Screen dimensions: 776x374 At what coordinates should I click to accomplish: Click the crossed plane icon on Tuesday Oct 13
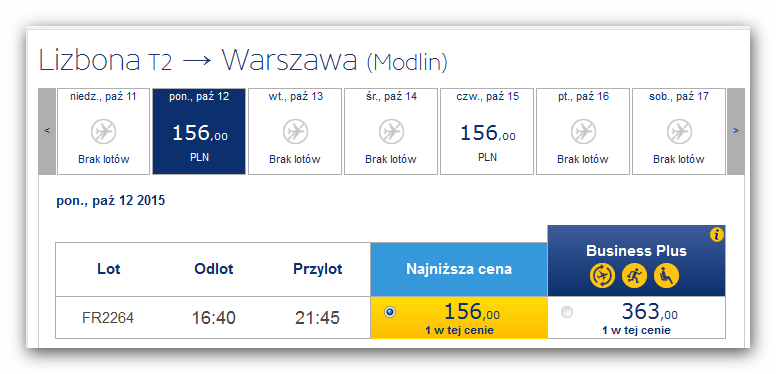(295, 132)
